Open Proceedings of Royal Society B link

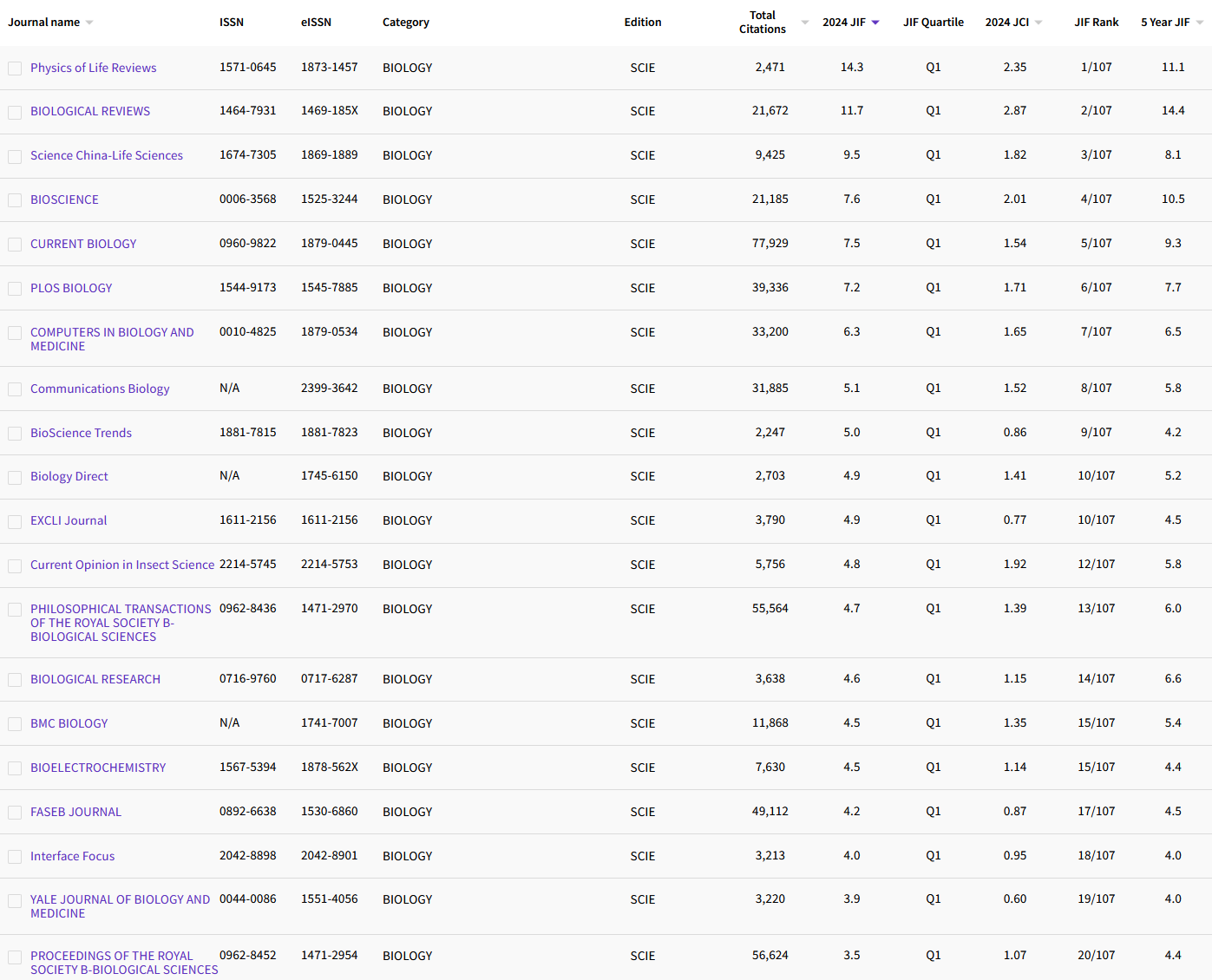coord(124,963)
